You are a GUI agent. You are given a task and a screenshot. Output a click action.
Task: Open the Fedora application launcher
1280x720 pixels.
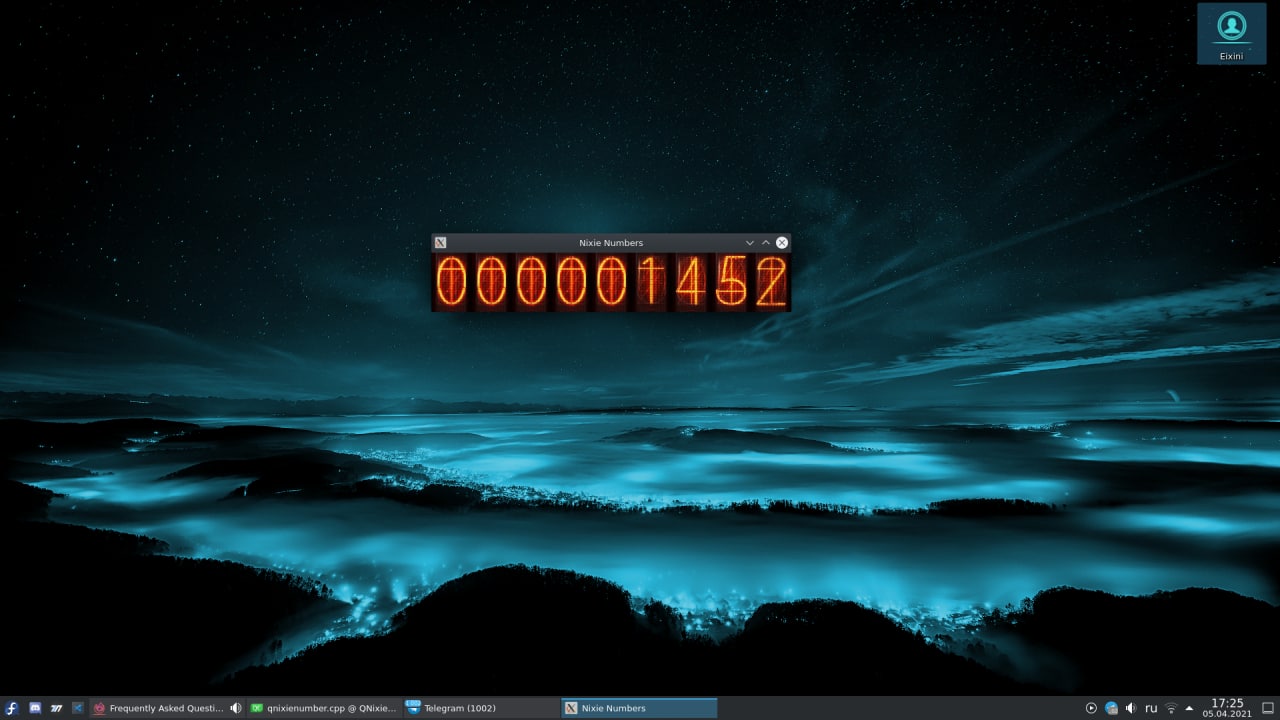(x=12, y=708)
